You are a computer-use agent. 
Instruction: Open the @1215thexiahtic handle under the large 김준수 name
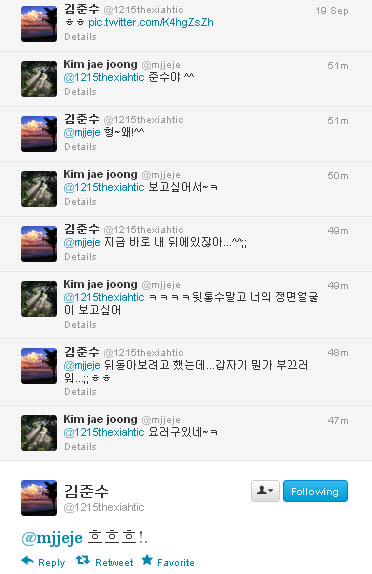[x=104, y=507]
